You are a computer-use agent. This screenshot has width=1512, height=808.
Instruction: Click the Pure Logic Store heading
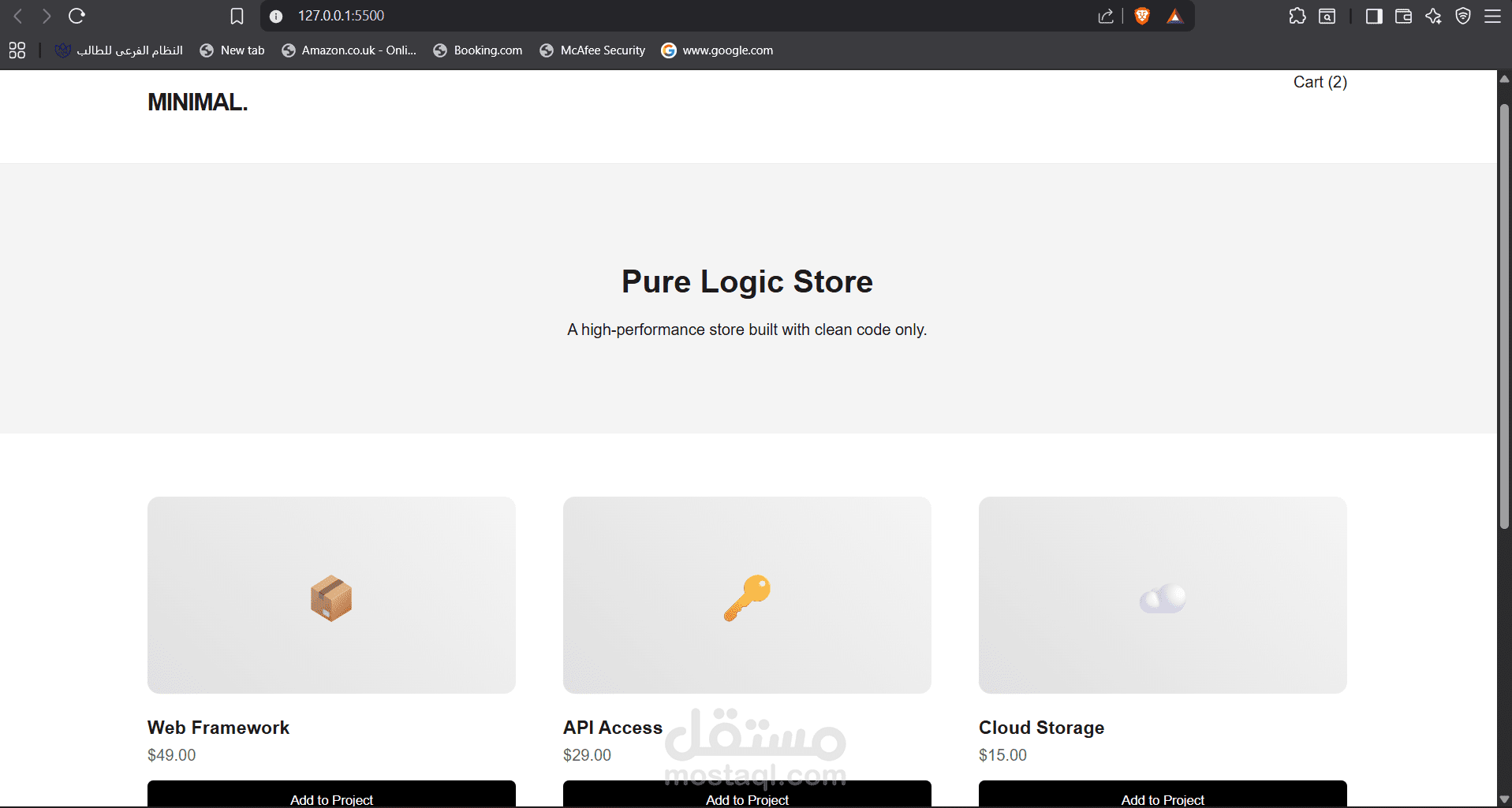point(747,281)
